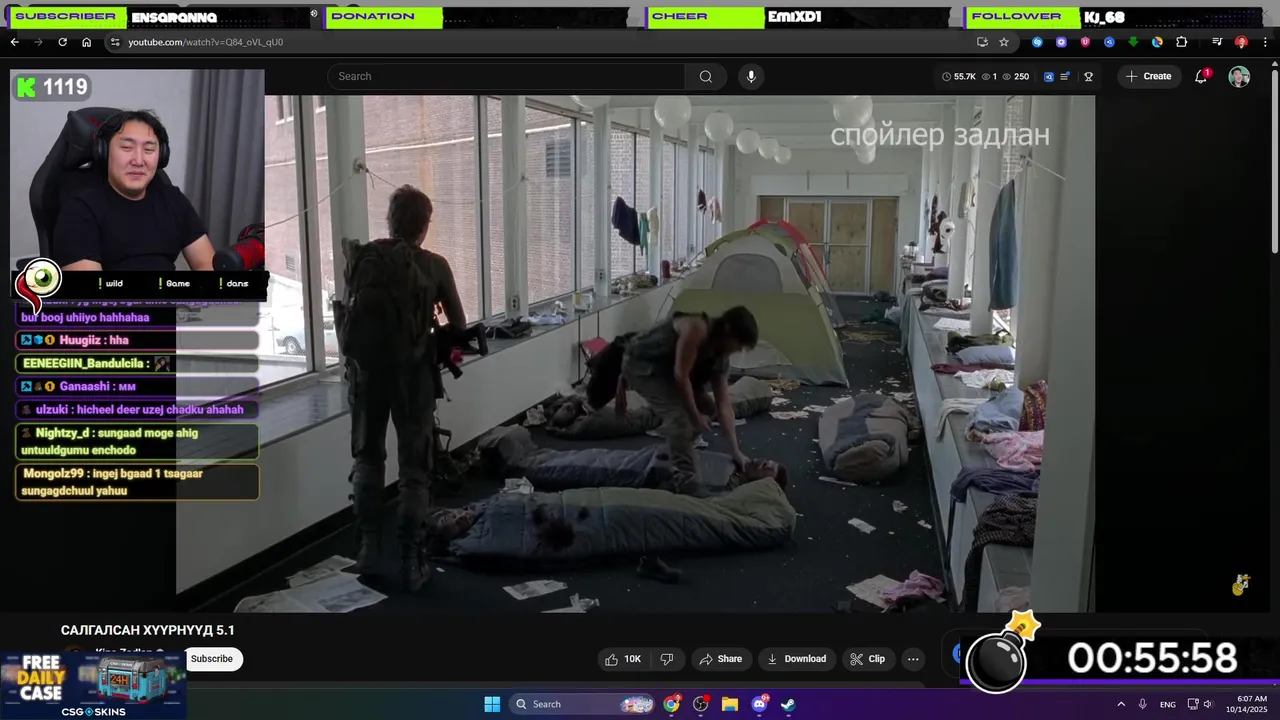Click ulzuki chat message
This screenshot has height=720, width=1280.
click(x=137, y=409)
